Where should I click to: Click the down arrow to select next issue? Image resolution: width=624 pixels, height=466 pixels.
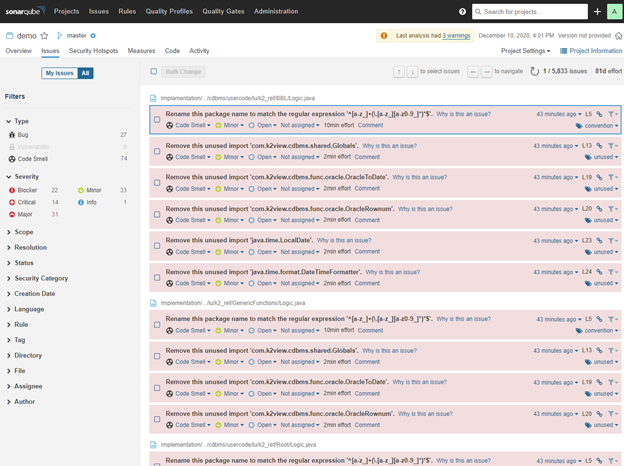tap(412, 71)
